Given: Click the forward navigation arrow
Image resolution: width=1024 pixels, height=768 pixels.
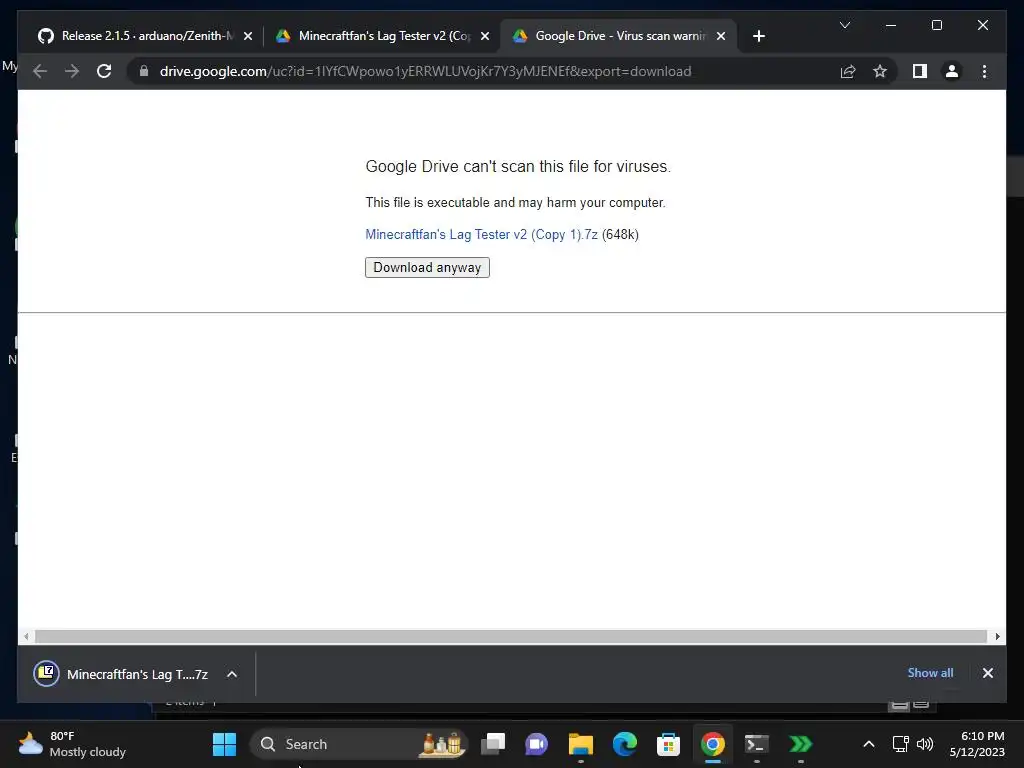Looking at the screenshot, I should click(72, 71).
